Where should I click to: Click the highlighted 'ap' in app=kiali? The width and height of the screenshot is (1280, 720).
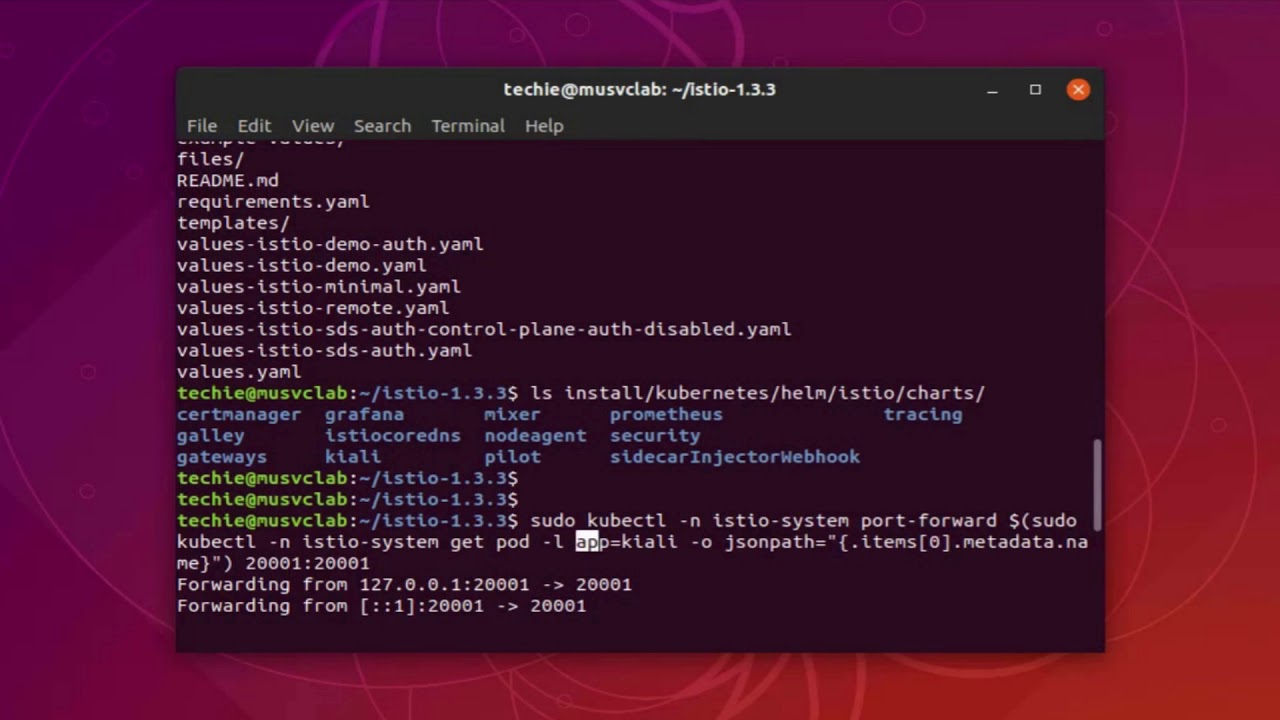click(x=587, y=542)
